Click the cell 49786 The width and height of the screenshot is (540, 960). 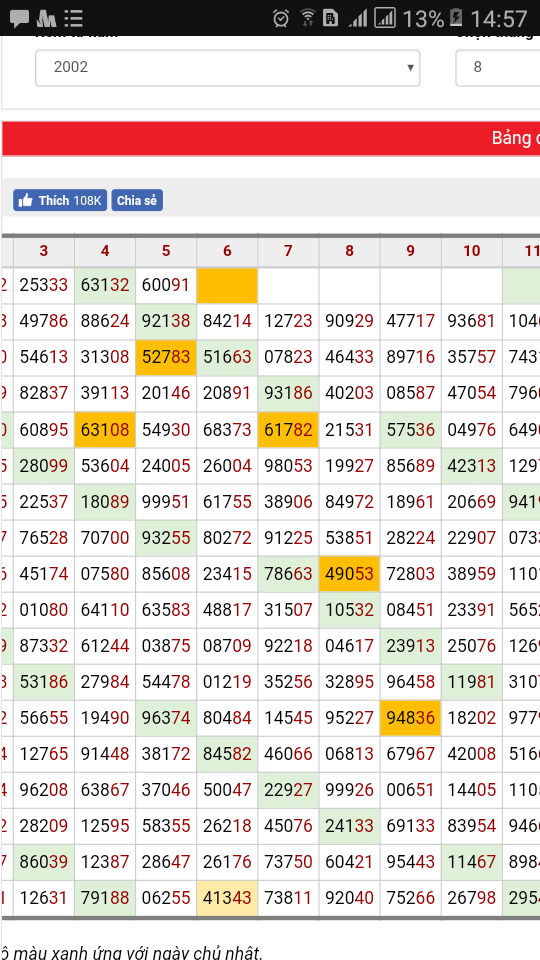pyautogui.click(x=43, y=321)
